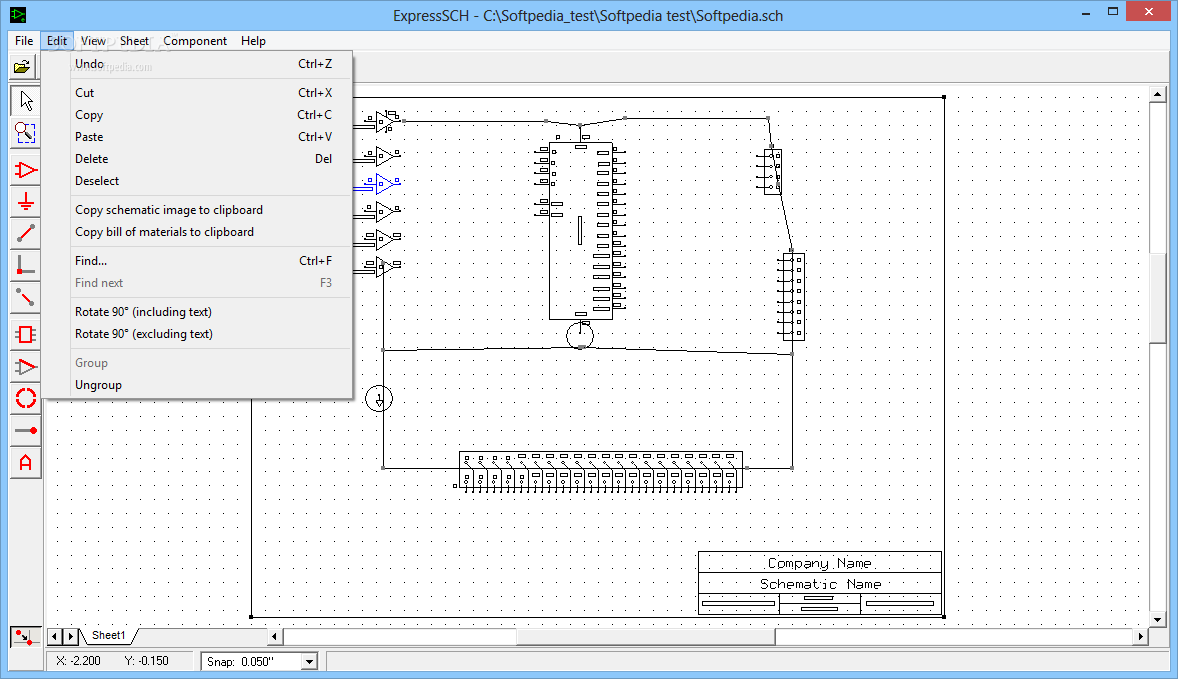Click the open file folder icon
The image size is (1178, 679).
[23, 67]
